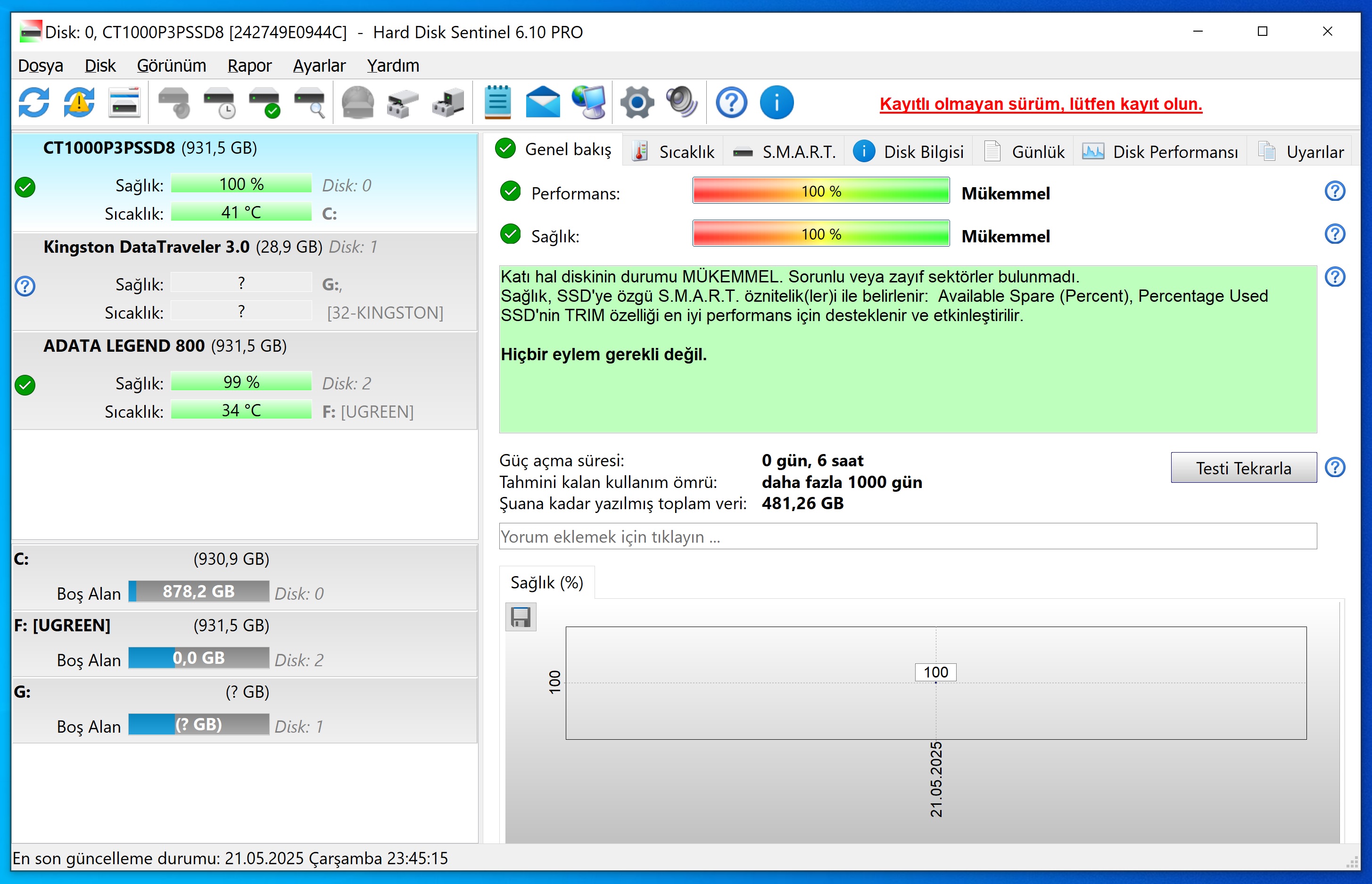Image resolution: width=1372 pixels, height=884 pixels.
Task: Open the Yardım menu
Action: click(393, 66)
